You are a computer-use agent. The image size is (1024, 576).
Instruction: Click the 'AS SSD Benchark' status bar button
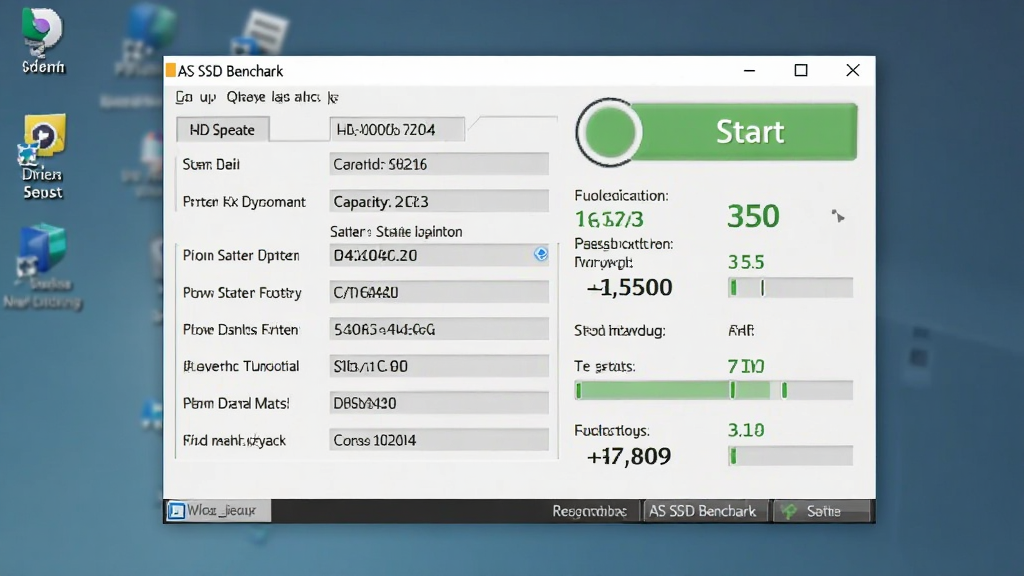(703, 511)
